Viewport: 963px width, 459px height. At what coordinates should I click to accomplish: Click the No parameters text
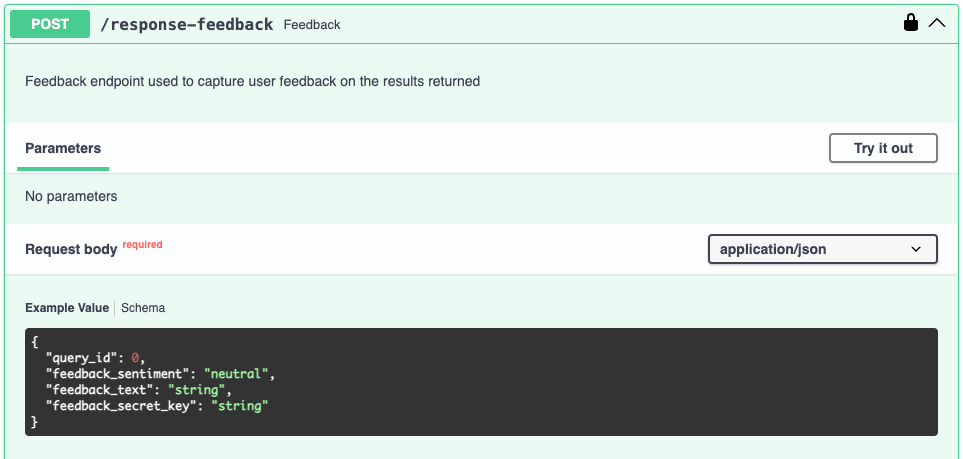71,196
